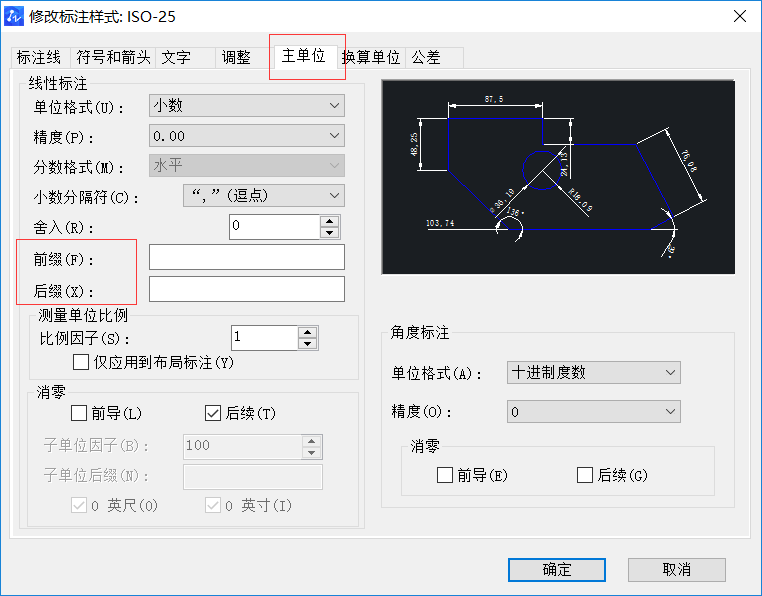The image size is (762, 596).
Task: Enable angular 后续(G) checkbox
Action: pyautogui.click(x=585, y=475)
